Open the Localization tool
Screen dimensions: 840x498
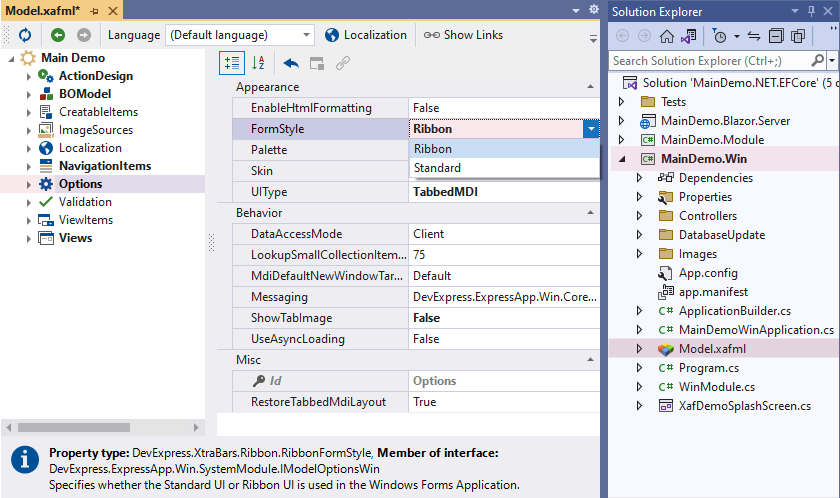click(366, 35)
